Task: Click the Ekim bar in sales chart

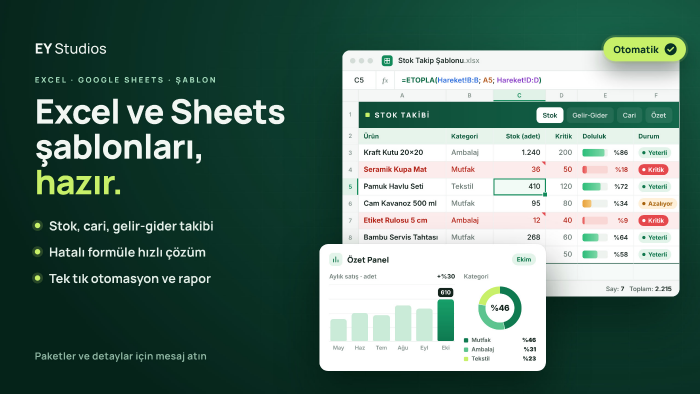Action: 446,320
